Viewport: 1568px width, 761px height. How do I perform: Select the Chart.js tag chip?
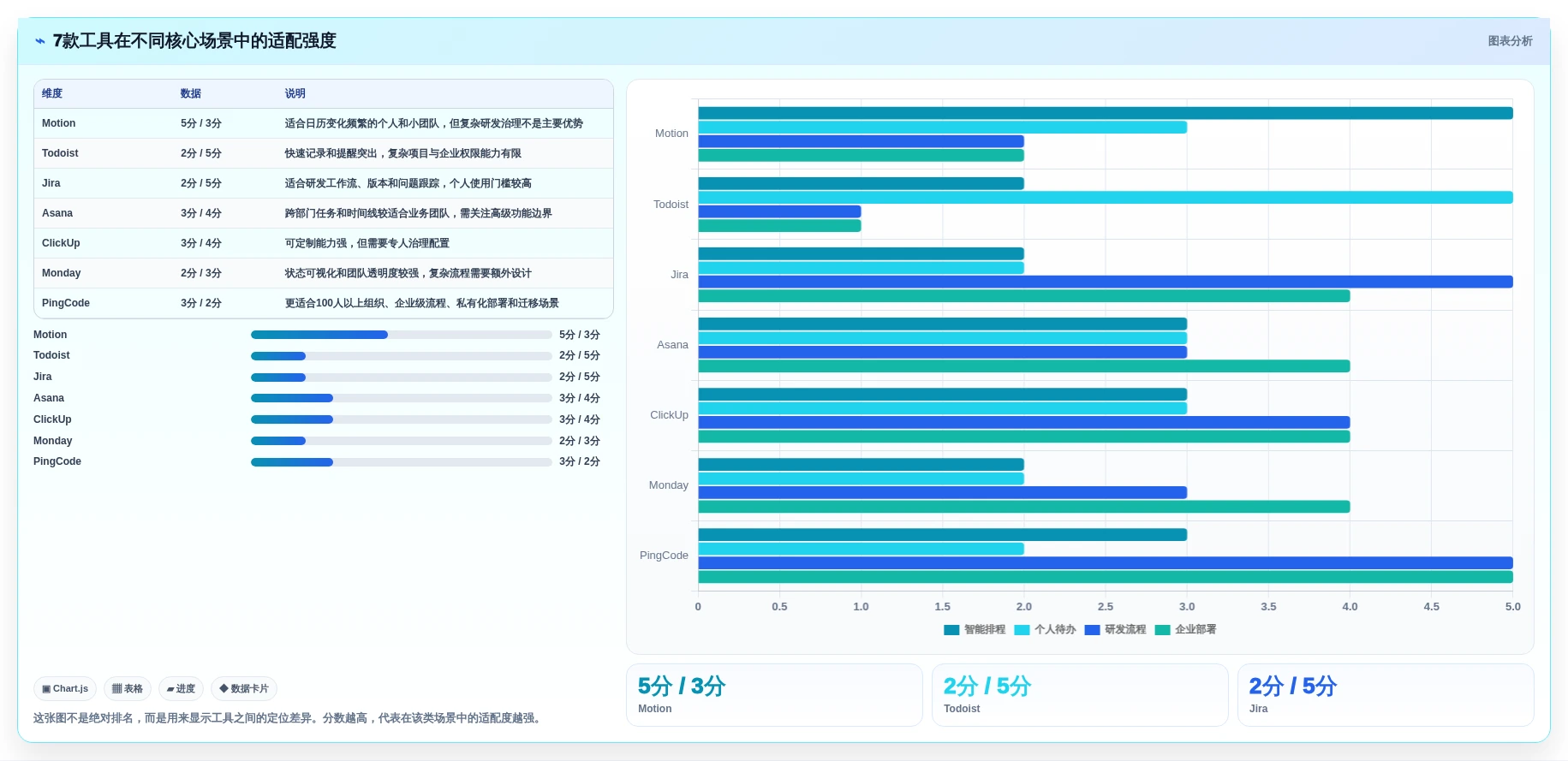[x=65, y=688]
